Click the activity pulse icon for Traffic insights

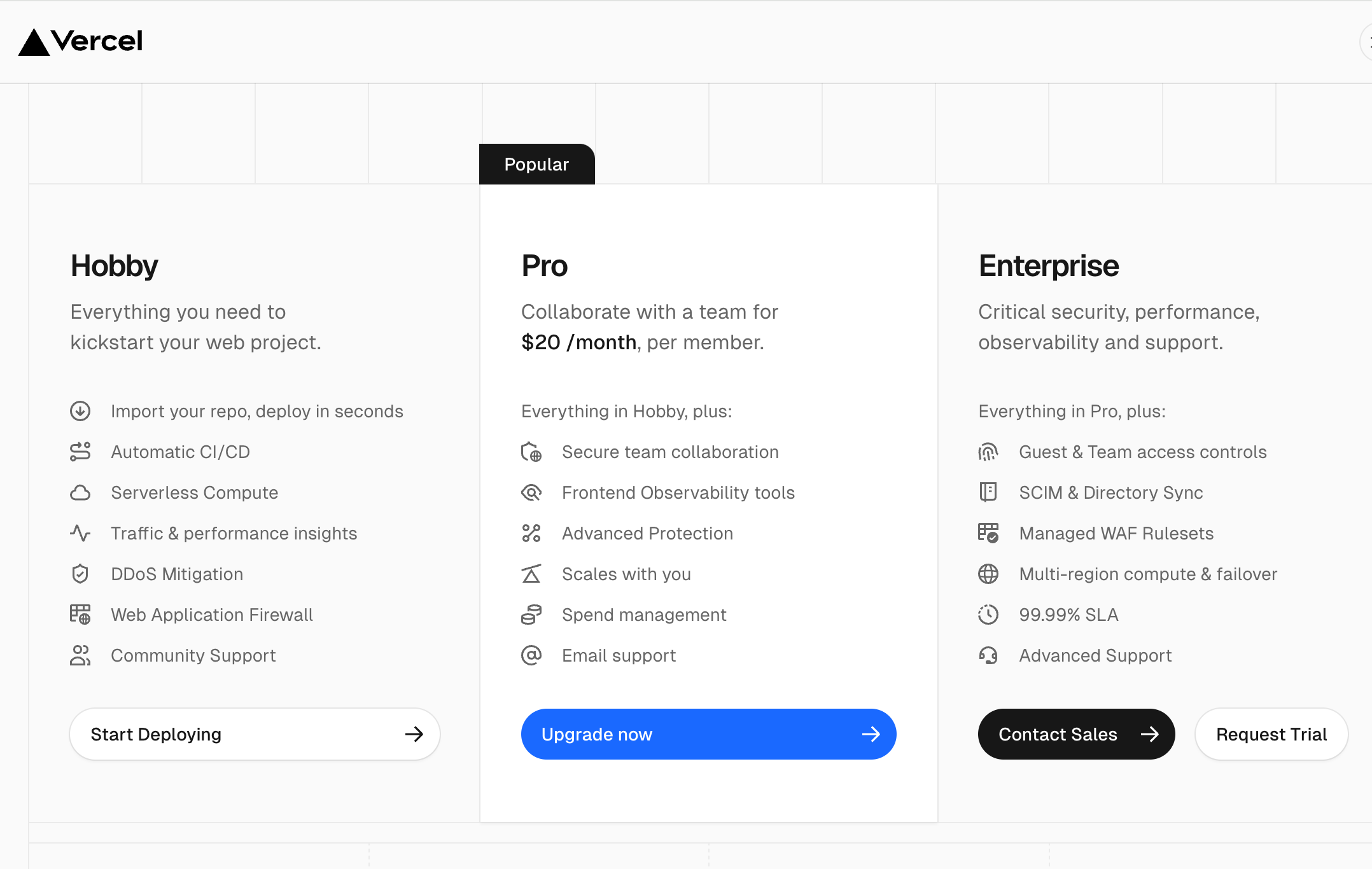pos(80,533)
